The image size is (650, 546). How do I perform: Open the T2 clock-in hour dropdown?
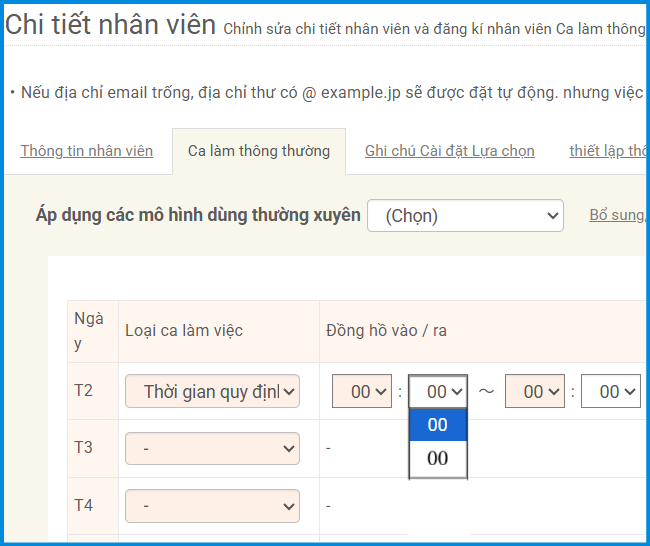361,392
